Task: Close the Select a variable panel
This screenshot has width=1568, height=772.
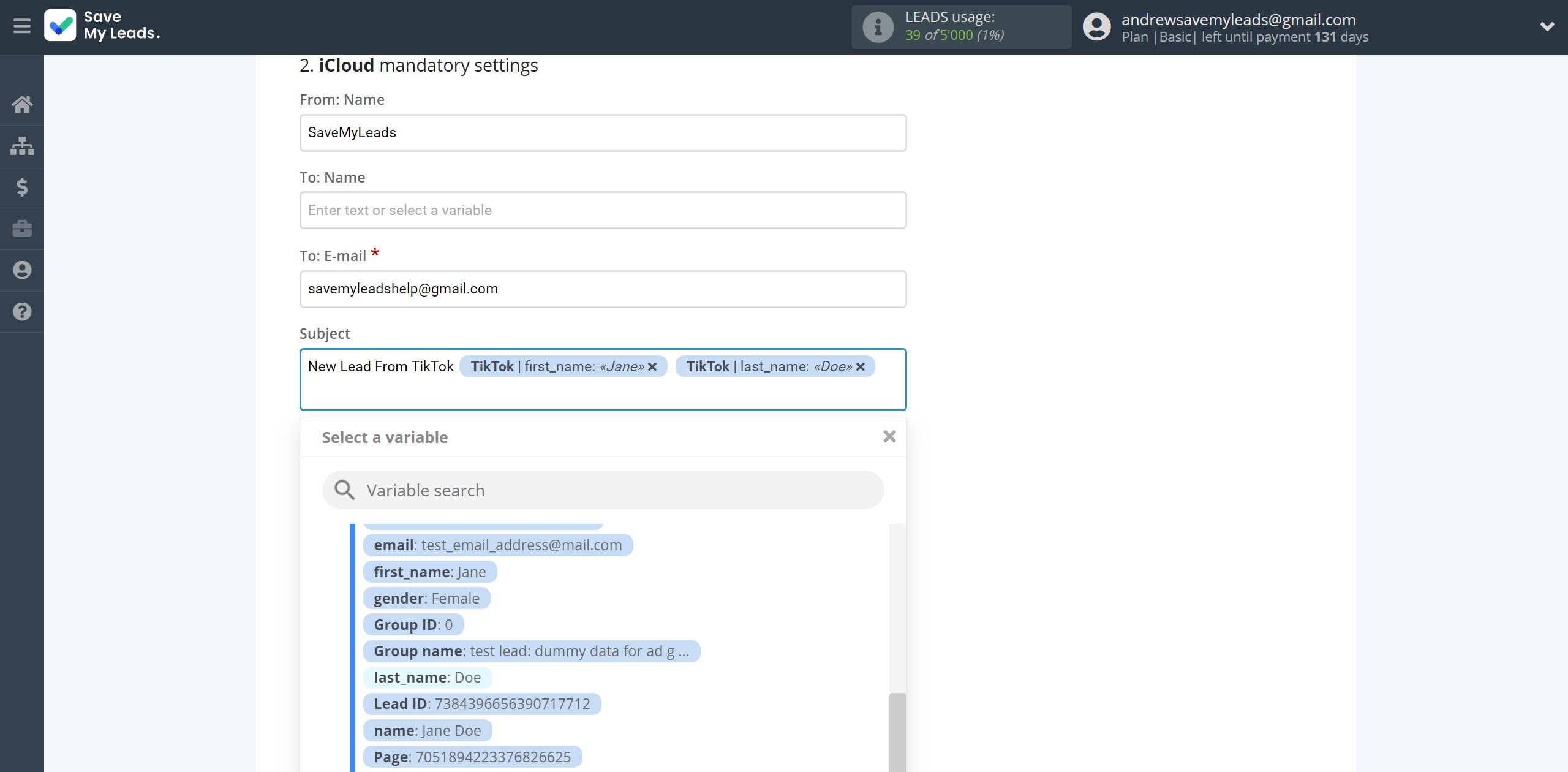Action: click(x=889, y=436)
